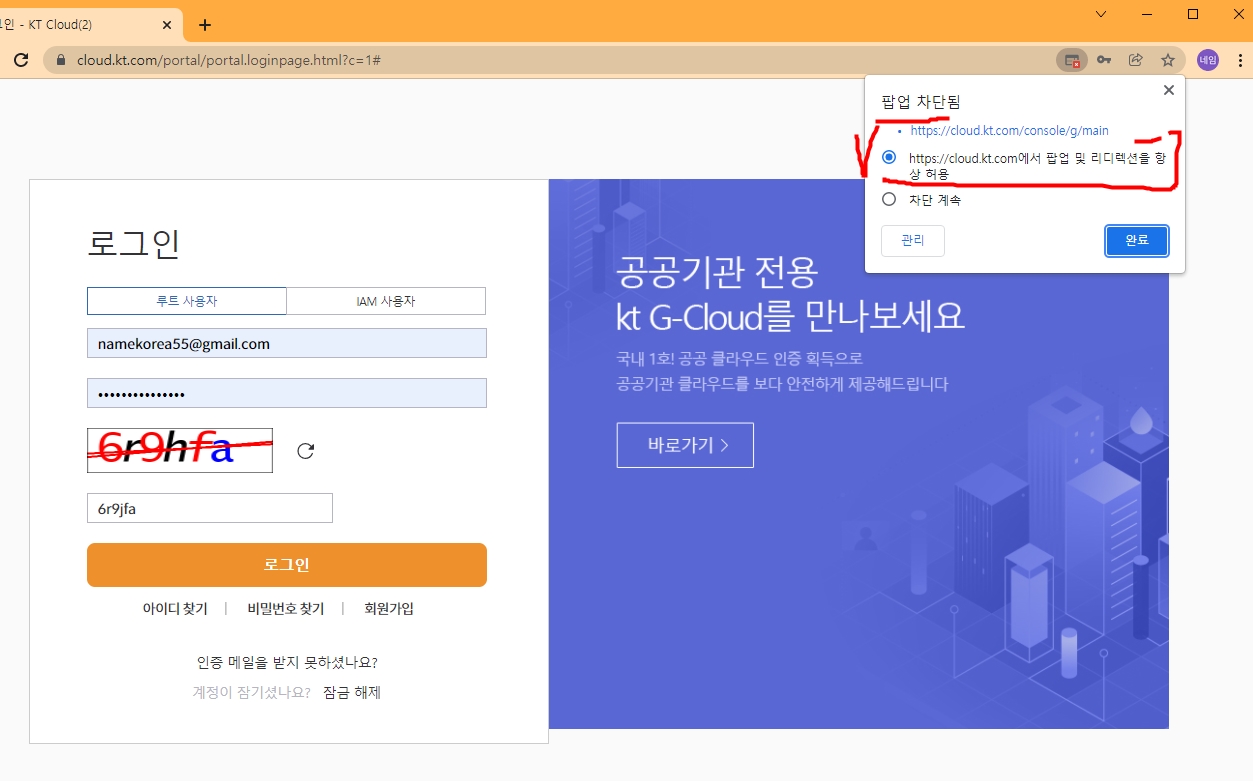Viewport: 1253px width, 781px height.
Task: Click the 관리 button
Action: 913,241
